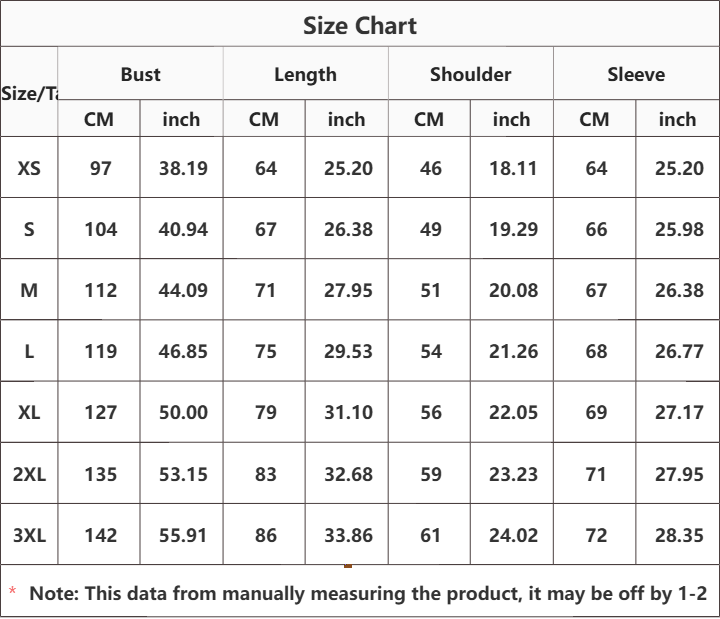Select the Bust column header

click(x=141, y=74)
